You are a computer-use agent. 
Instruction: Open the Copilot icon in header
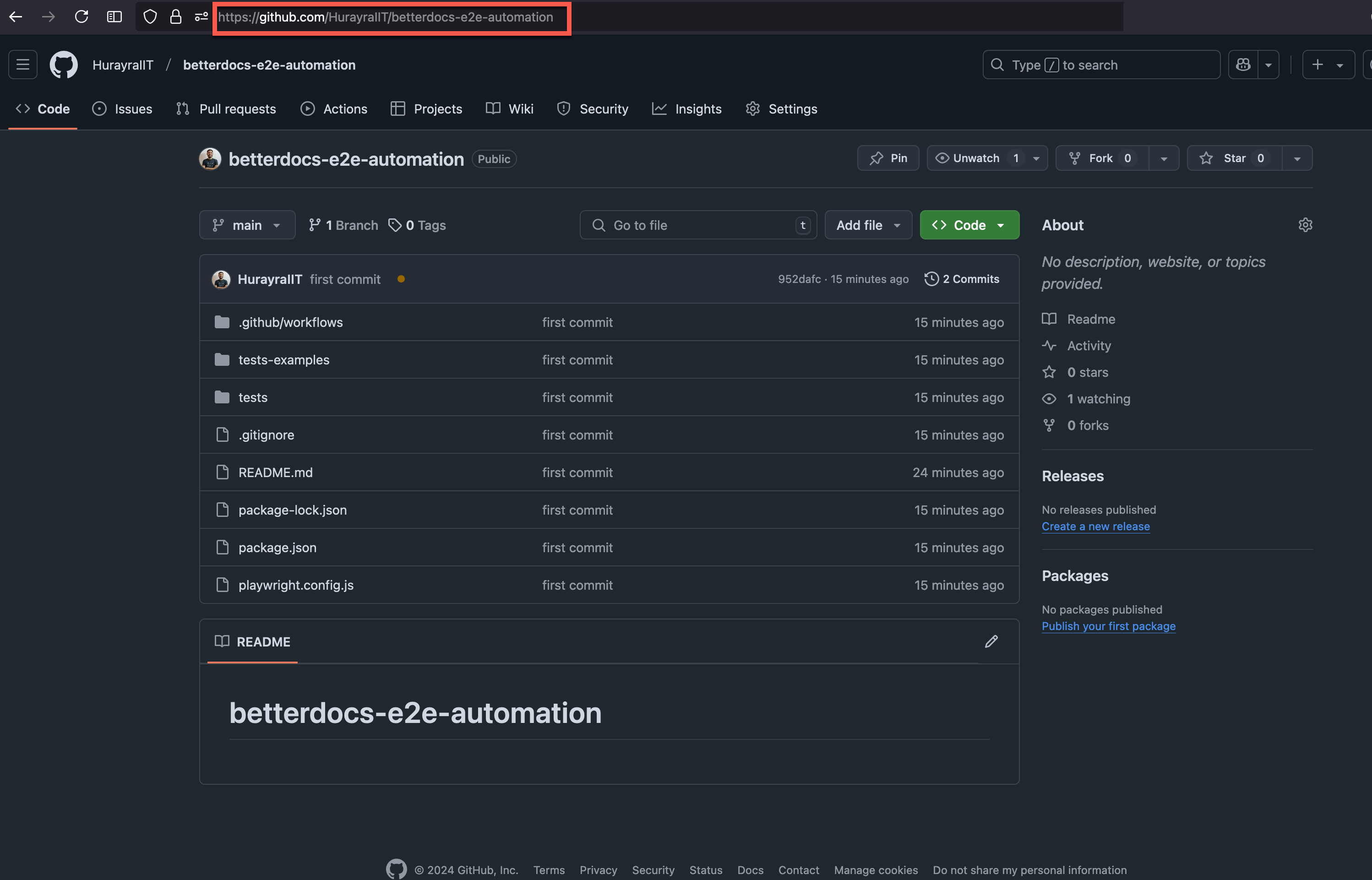pyautogui.click(x=1243, y=65)
